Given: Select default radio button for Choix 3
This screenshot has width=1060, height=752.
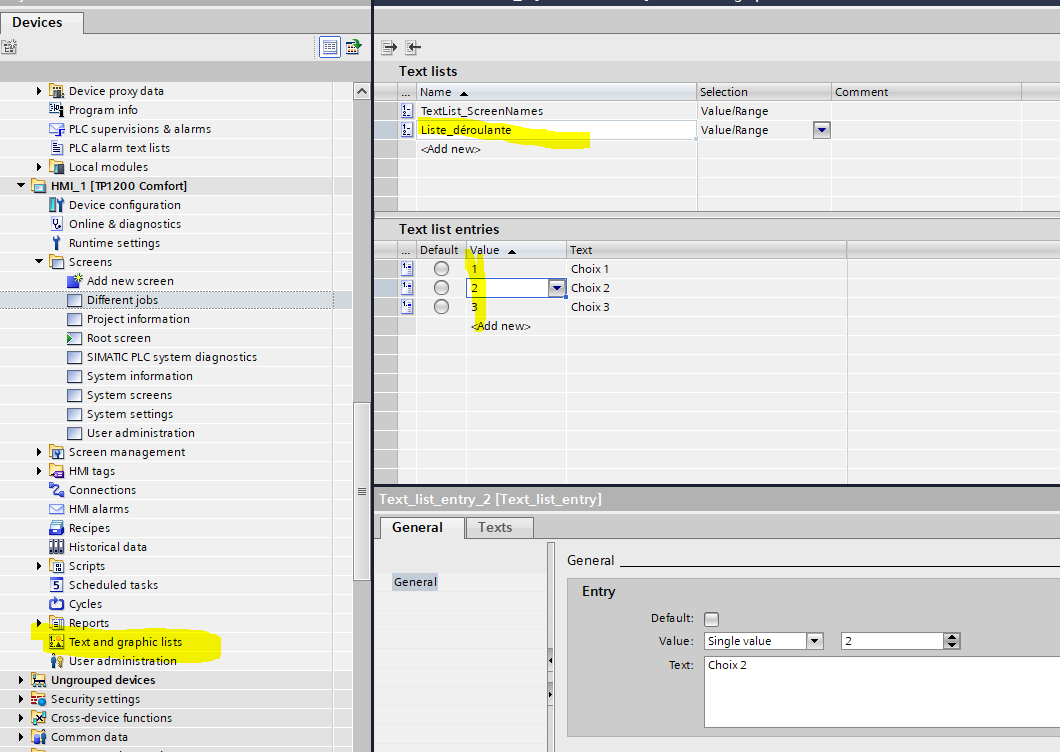Looking at the screenshot, I should point(441,307).
